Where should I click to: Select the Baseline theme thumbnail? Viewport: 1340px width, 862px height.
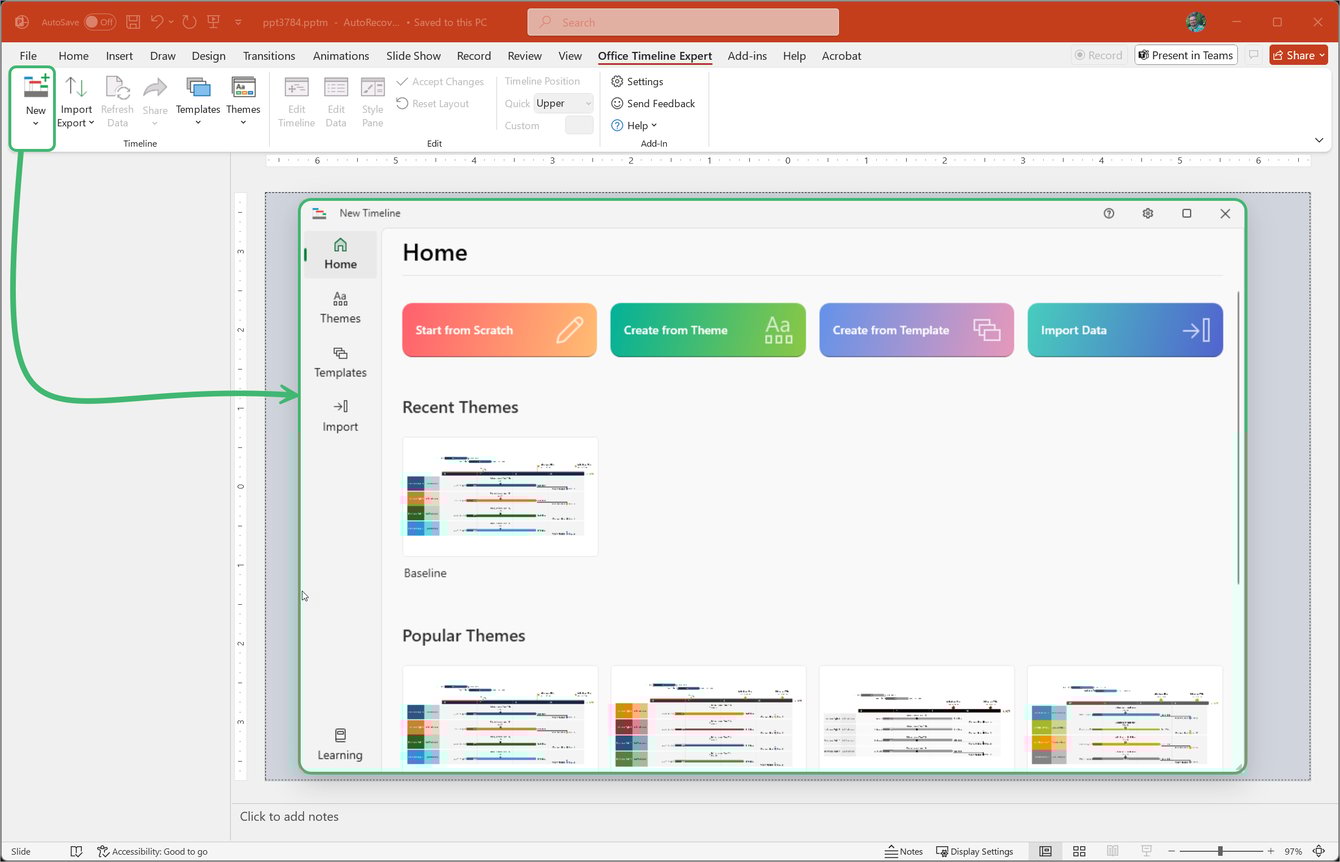pos(499,496)
